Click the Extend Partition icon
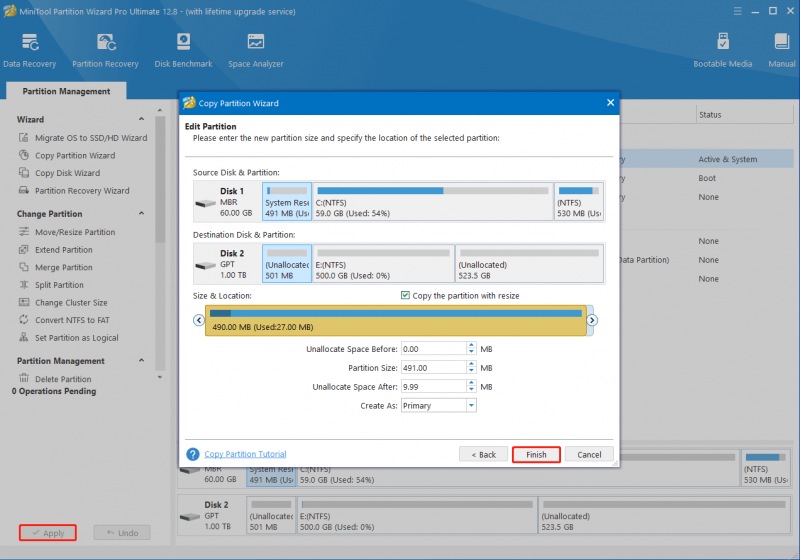This screenshot has height=560, width=800. (x=23, y=249)
